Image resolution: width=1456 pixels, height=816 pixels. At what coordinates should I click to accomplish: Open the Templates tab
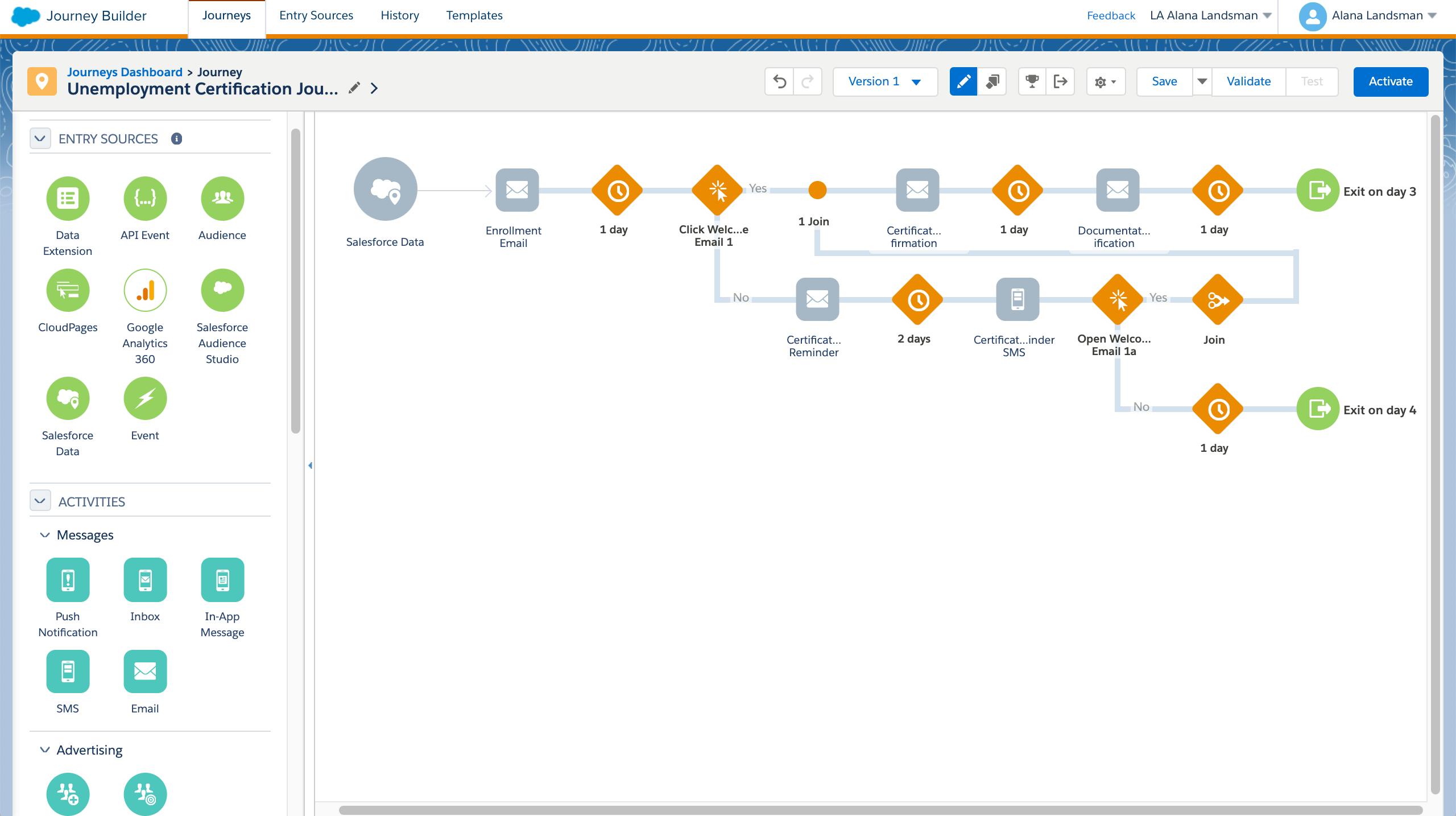tap(474, 15)
